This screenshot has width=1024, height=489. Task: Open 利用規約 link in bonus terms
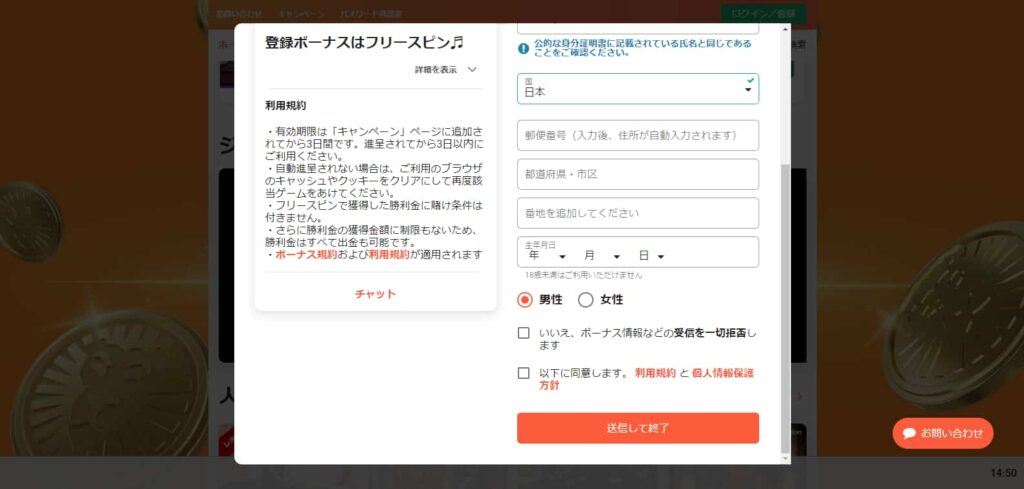389,255
